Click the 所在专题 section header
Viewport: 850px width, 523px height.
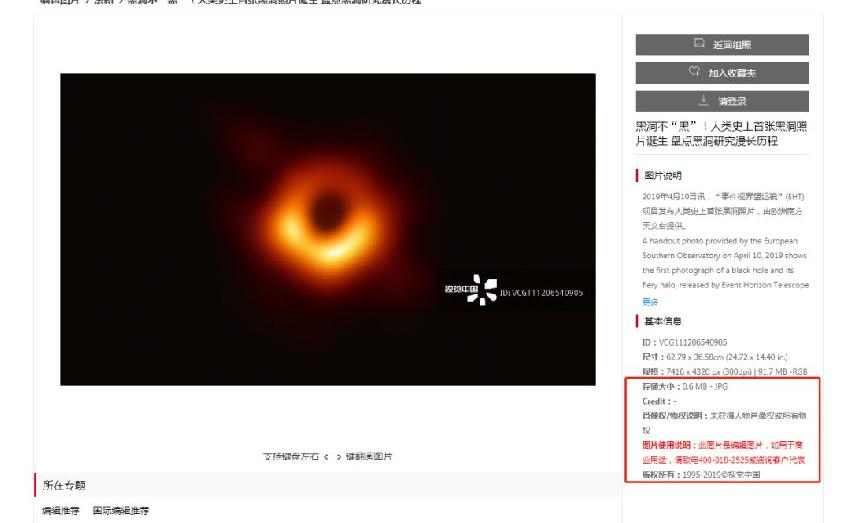pyautogui.click(x=64, y=485)
